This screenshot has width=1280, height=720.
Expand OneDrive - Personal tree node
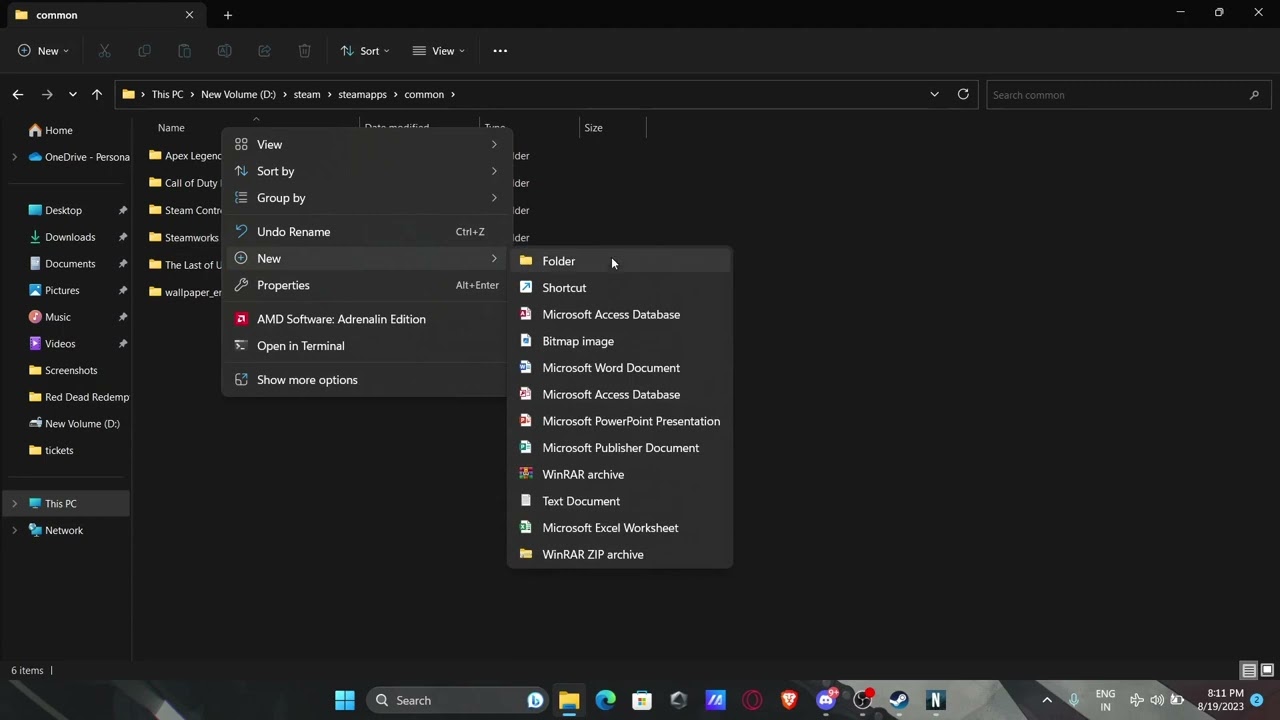tap(14, 157)
